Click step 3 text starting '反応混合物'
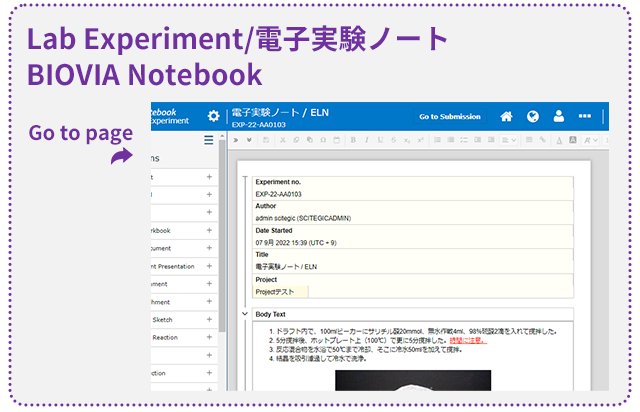 (369, 350)
